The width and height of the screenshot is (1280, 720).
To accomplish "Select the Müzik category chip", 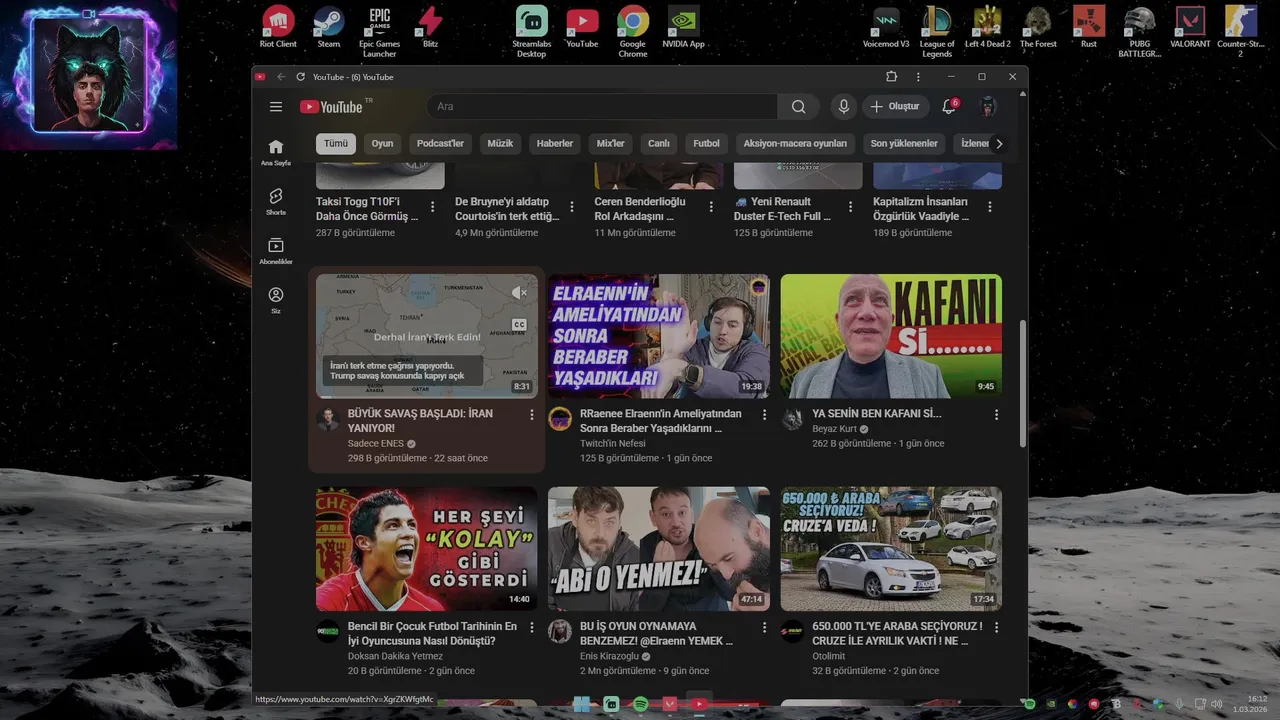I will click(x=500, y=143).
